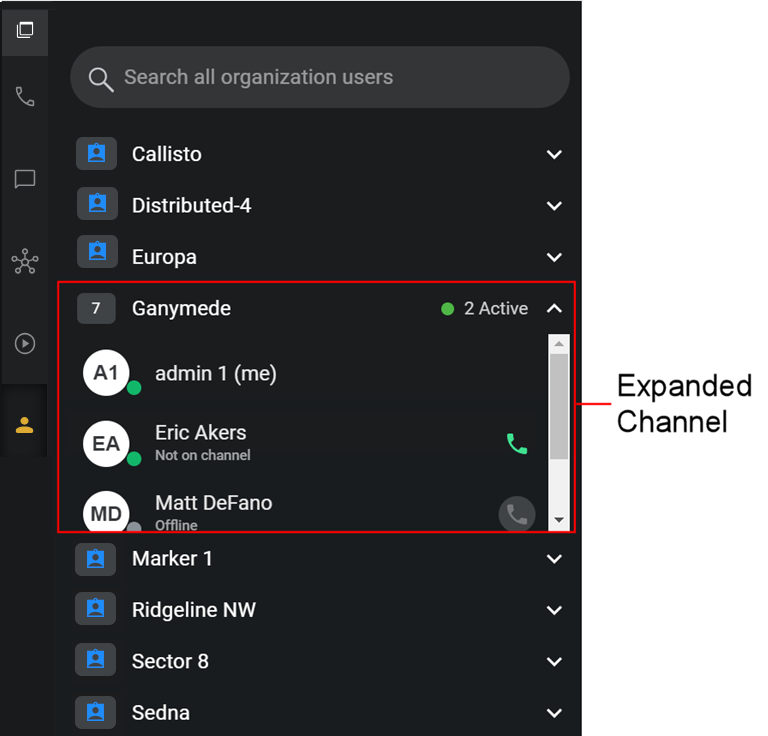Click the member list scrollbar down arrow
This screenshot has height=736, width=768.
[559, 520]
